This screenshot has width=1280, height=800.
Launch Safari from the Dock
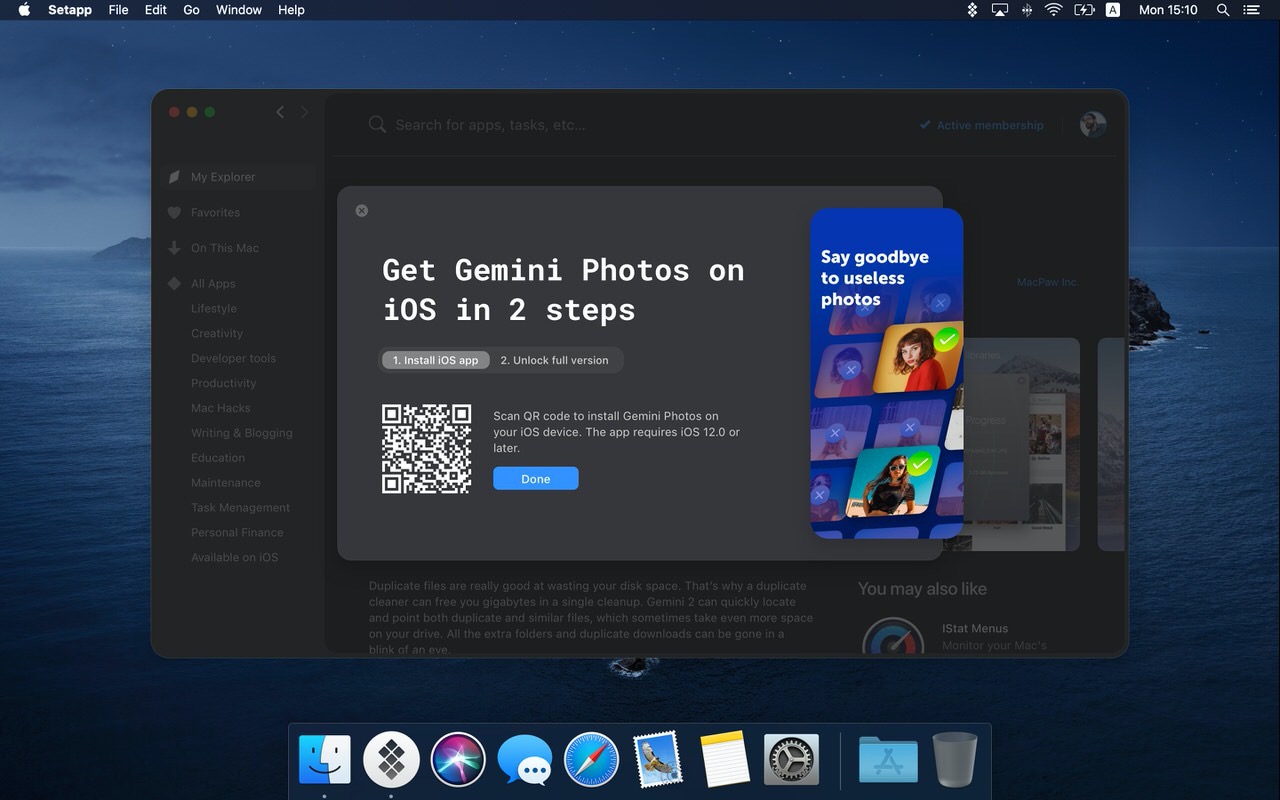tap(591, 760)
